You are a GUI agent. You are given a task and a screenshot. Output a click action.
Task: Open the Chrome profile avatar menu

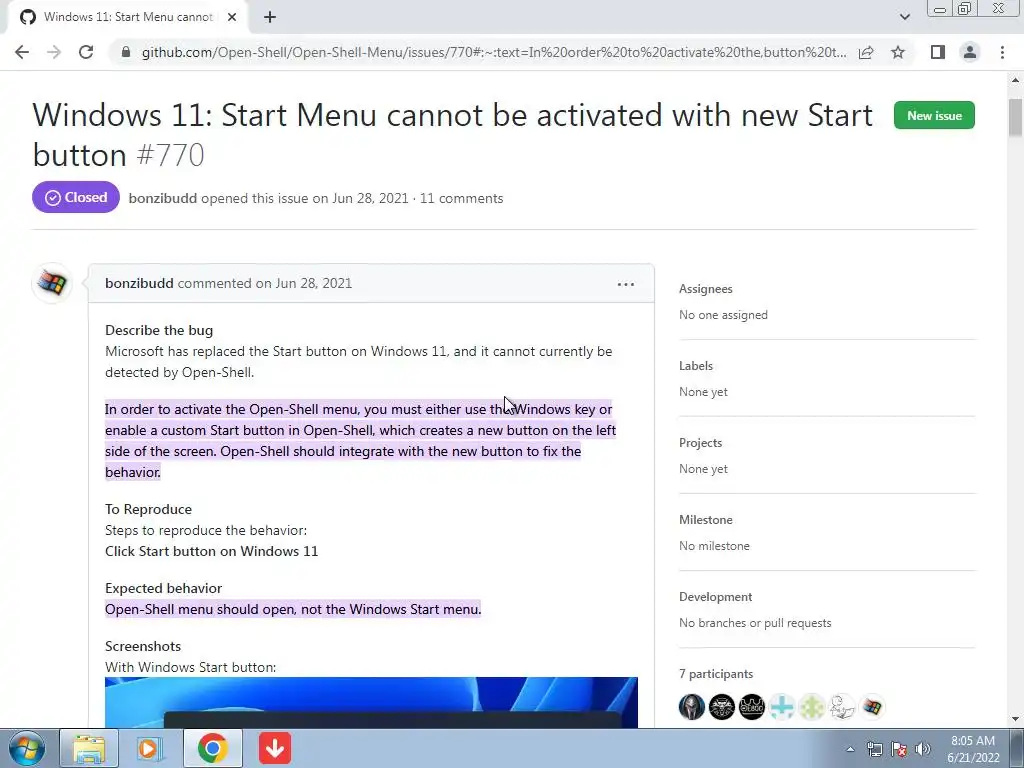[970, 52]
